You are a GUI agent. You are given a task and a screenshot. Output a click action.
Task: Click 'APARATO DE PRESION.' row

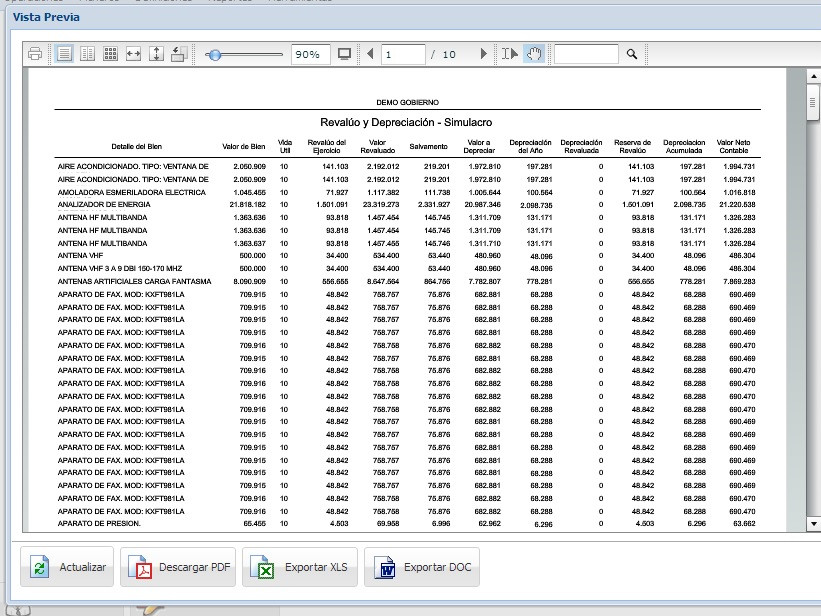pos(406,524)
